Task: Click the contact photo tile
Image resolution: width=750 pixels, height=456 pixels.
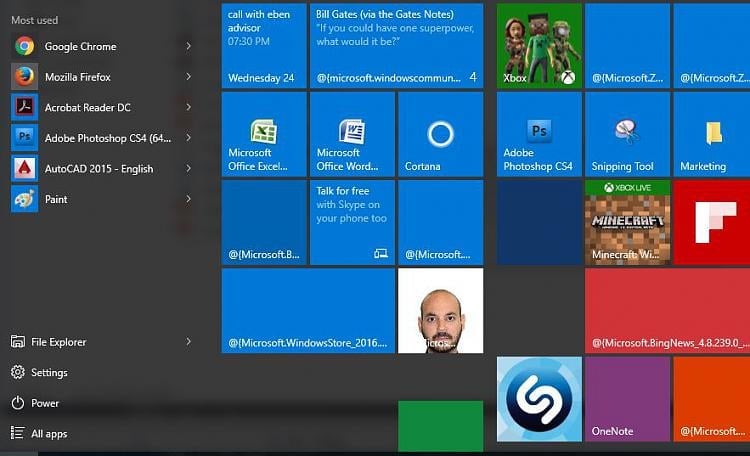Action: coord(440,310)
